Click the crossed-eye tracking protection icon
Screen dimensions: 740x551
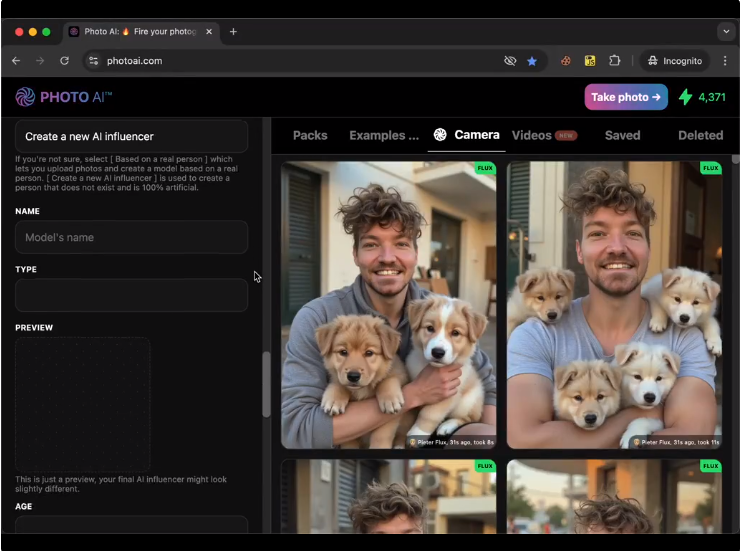click(x=510, y=61)
